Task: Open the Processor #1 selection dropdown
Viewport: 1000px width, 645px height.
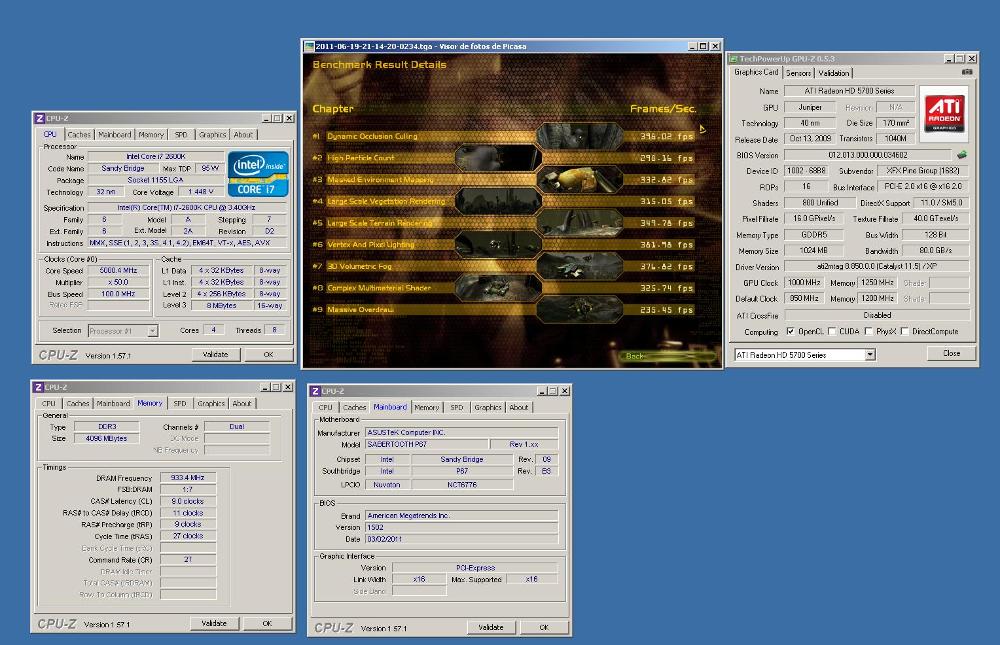Action: click(x=152, y=330)
